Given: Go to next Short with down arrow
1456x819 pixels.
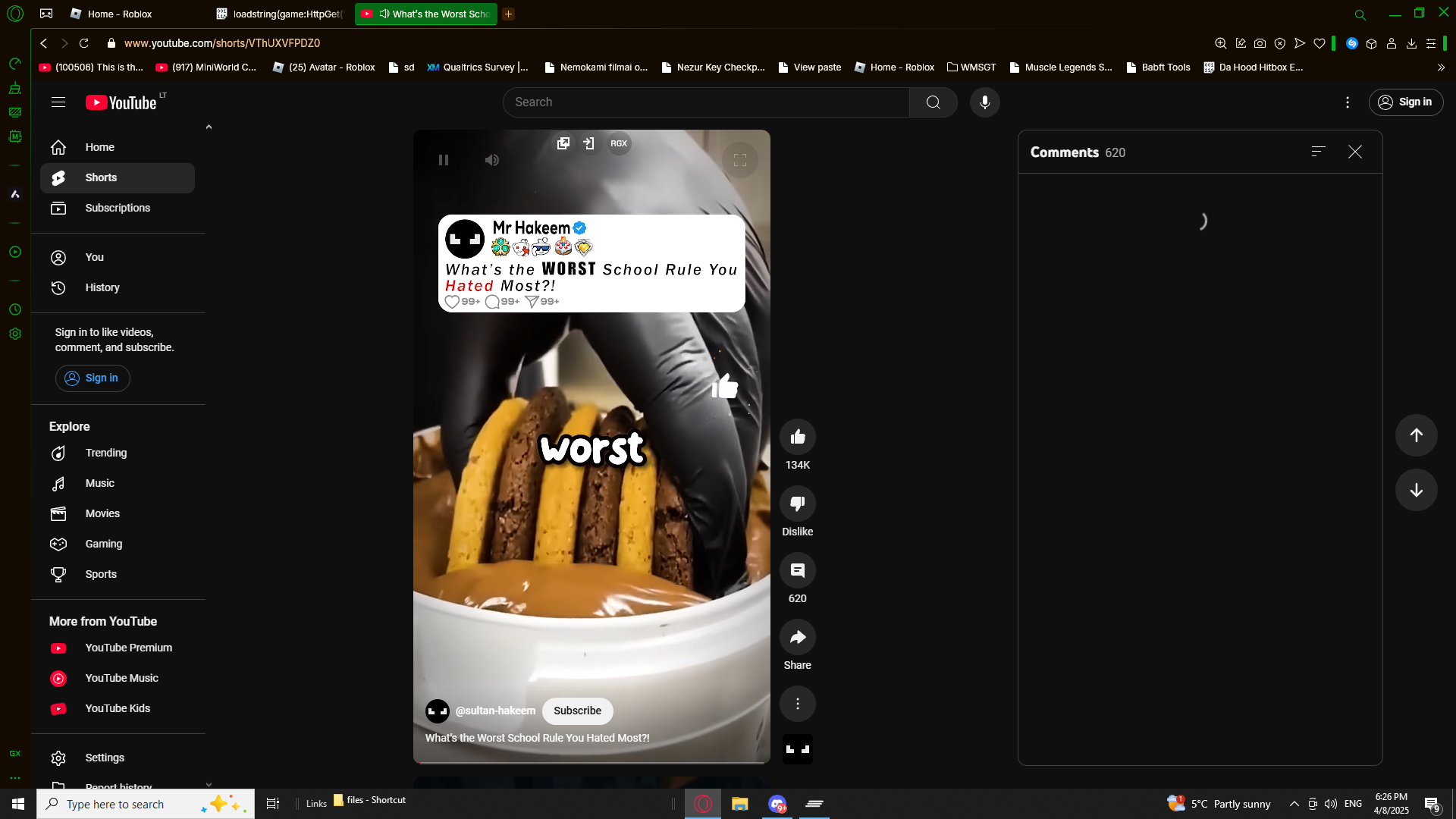Looking at the screenshot, I should coord(1416,490).
